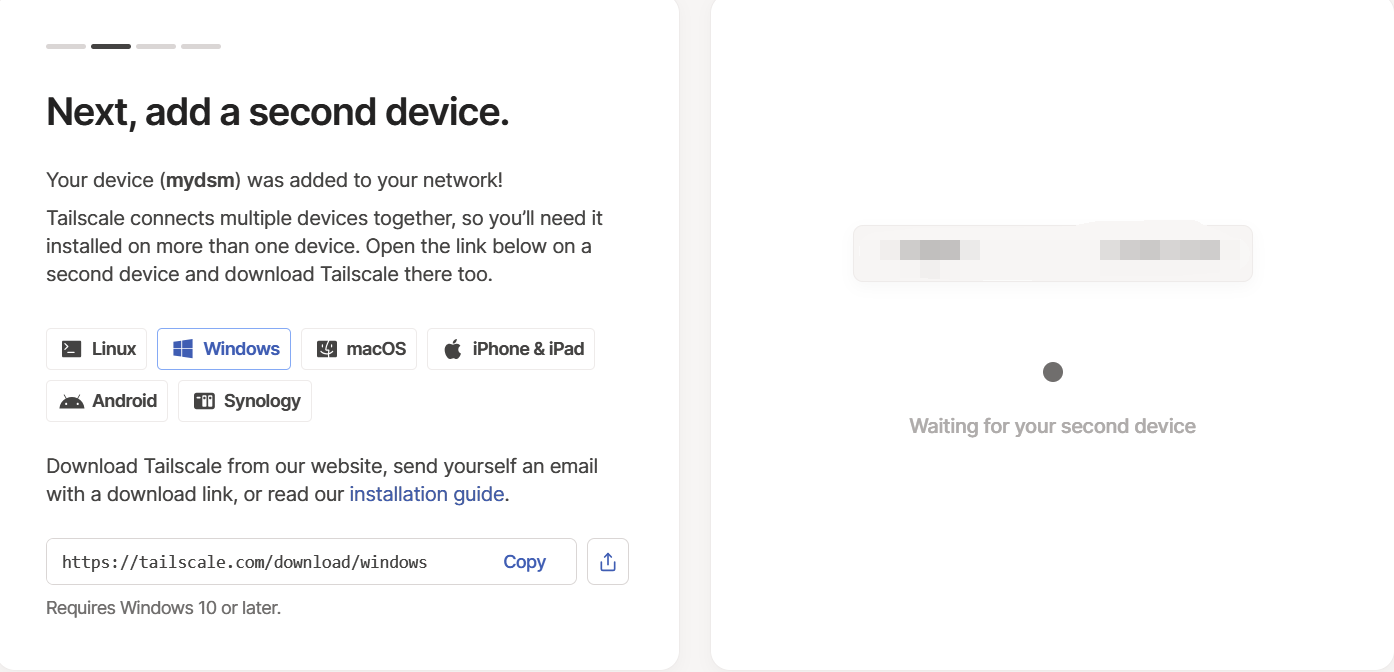Click the Apple logo icon
Screen dimensions: 1394x672
tap(453, 349)
